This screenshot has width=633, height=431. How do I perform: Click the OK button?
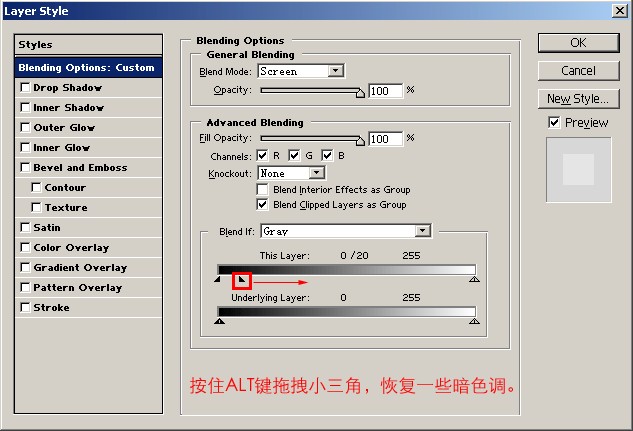578,43
